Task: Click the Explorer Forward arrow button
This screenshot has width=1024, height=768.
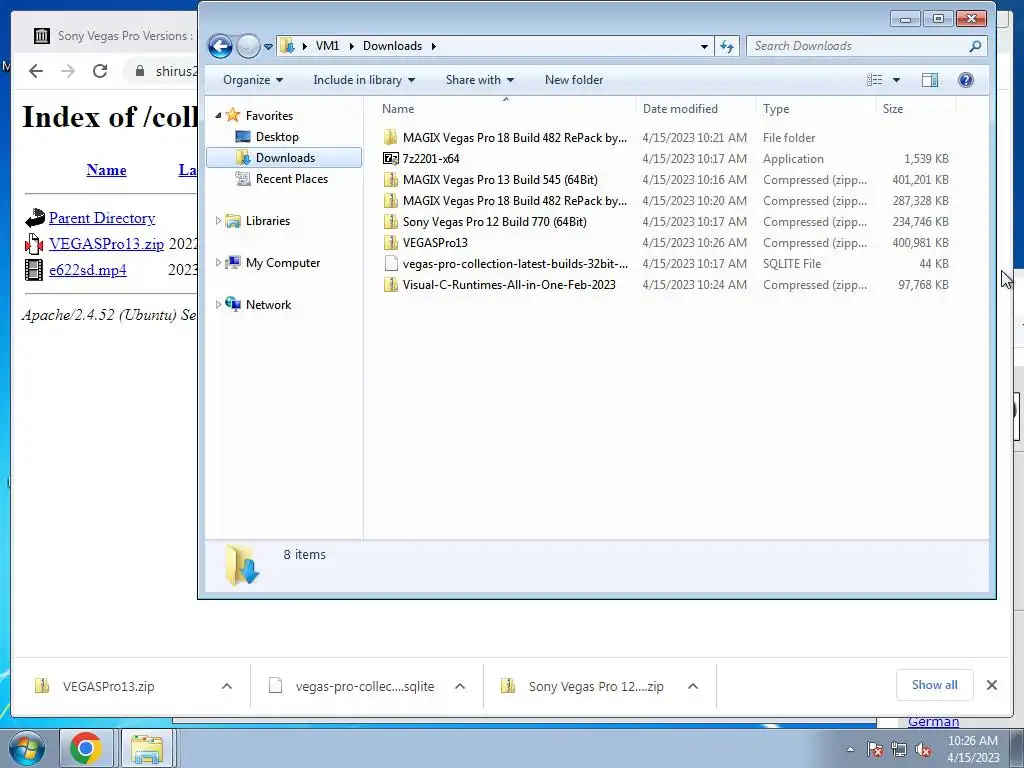Action: (248, 46)
